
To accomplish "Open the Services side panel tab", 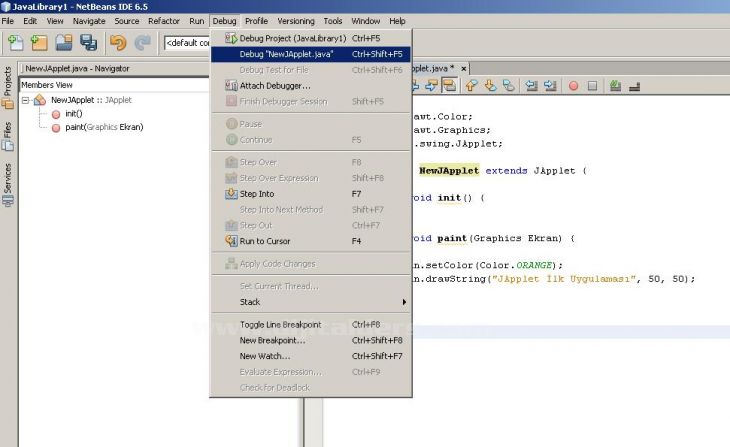I will 7,184.
